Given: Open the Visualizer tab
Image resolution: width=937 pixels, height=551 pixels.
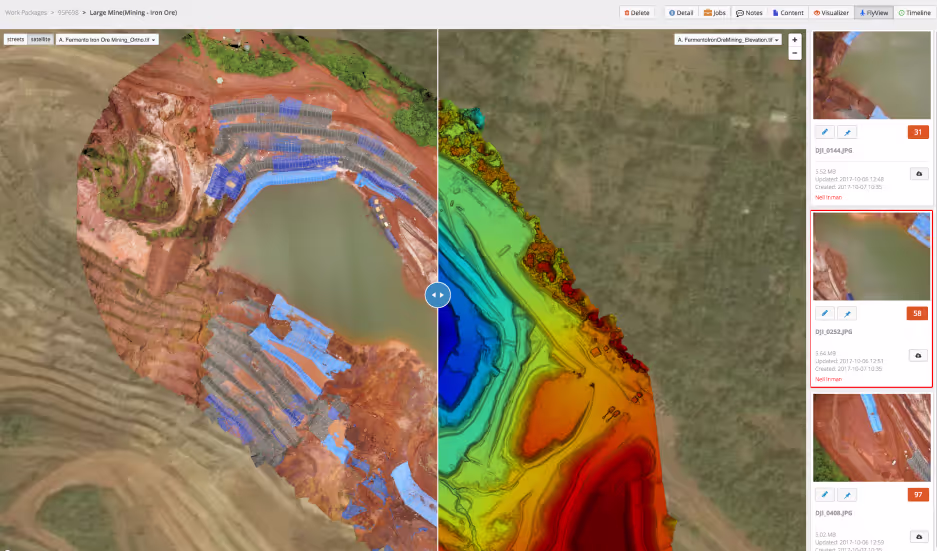Looking at the screenshot, I should click(x=831, y=13).
